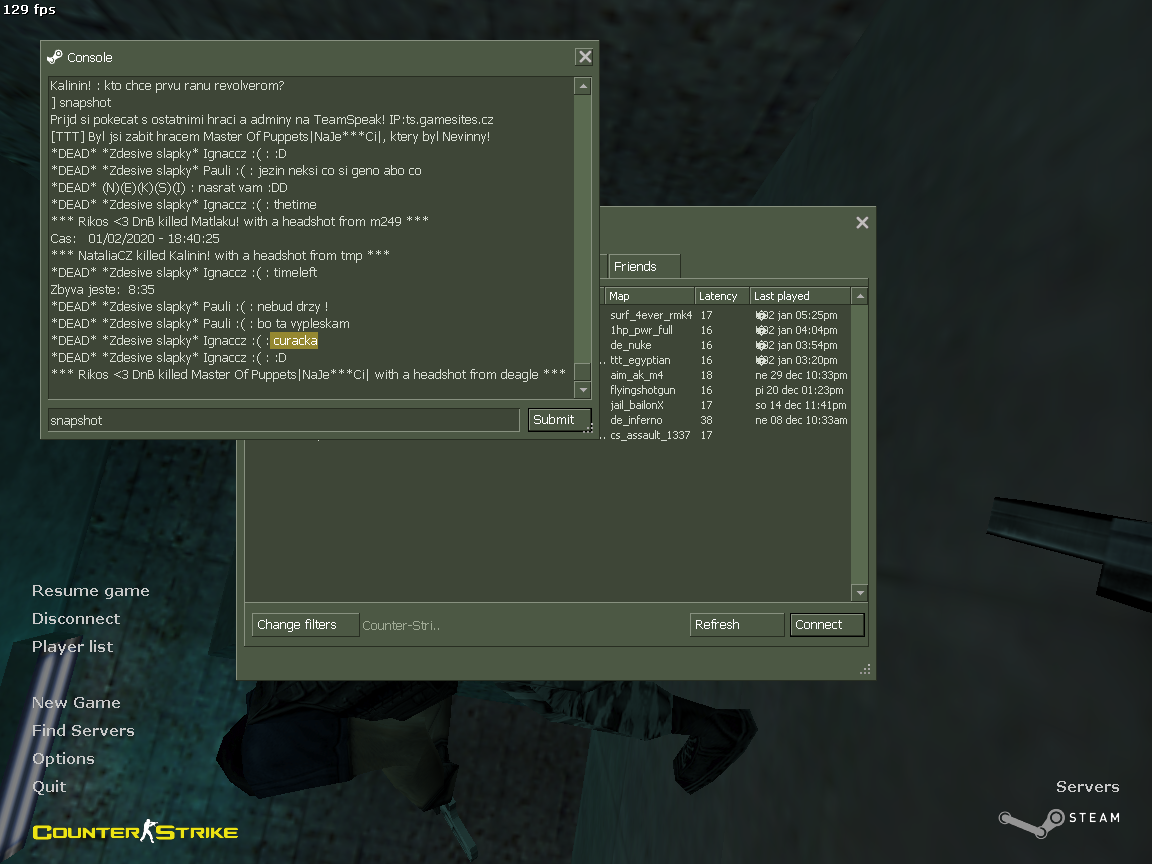Viewport: 1152px width, 864px height.
Task: Select the jail_bailonX server row
Action: 725,406
